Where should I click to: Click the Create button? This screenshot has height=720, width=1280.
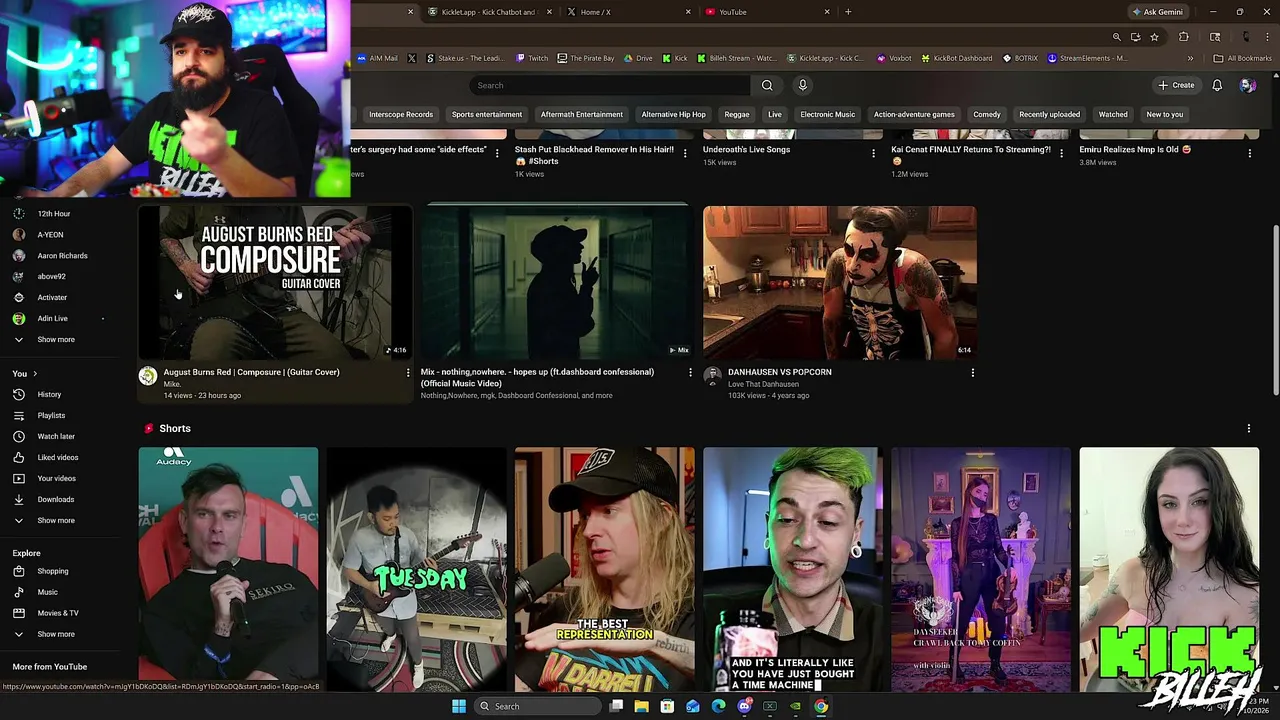[1176, 85]
